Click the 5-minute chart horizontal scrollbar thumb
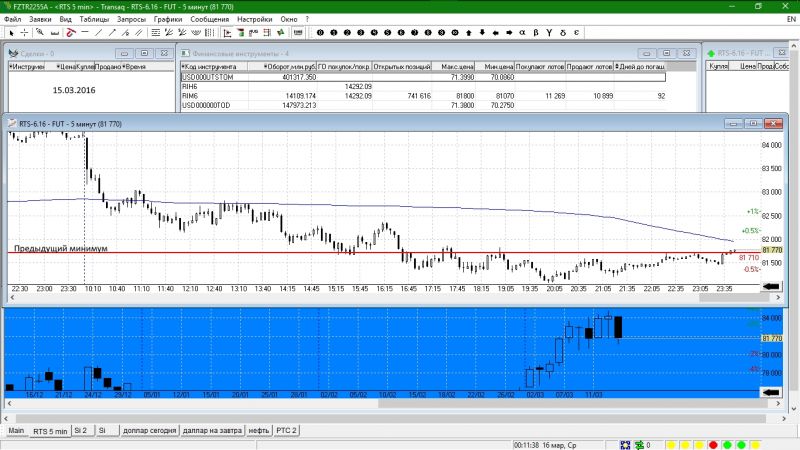The image size is (800, 450). 735,297
